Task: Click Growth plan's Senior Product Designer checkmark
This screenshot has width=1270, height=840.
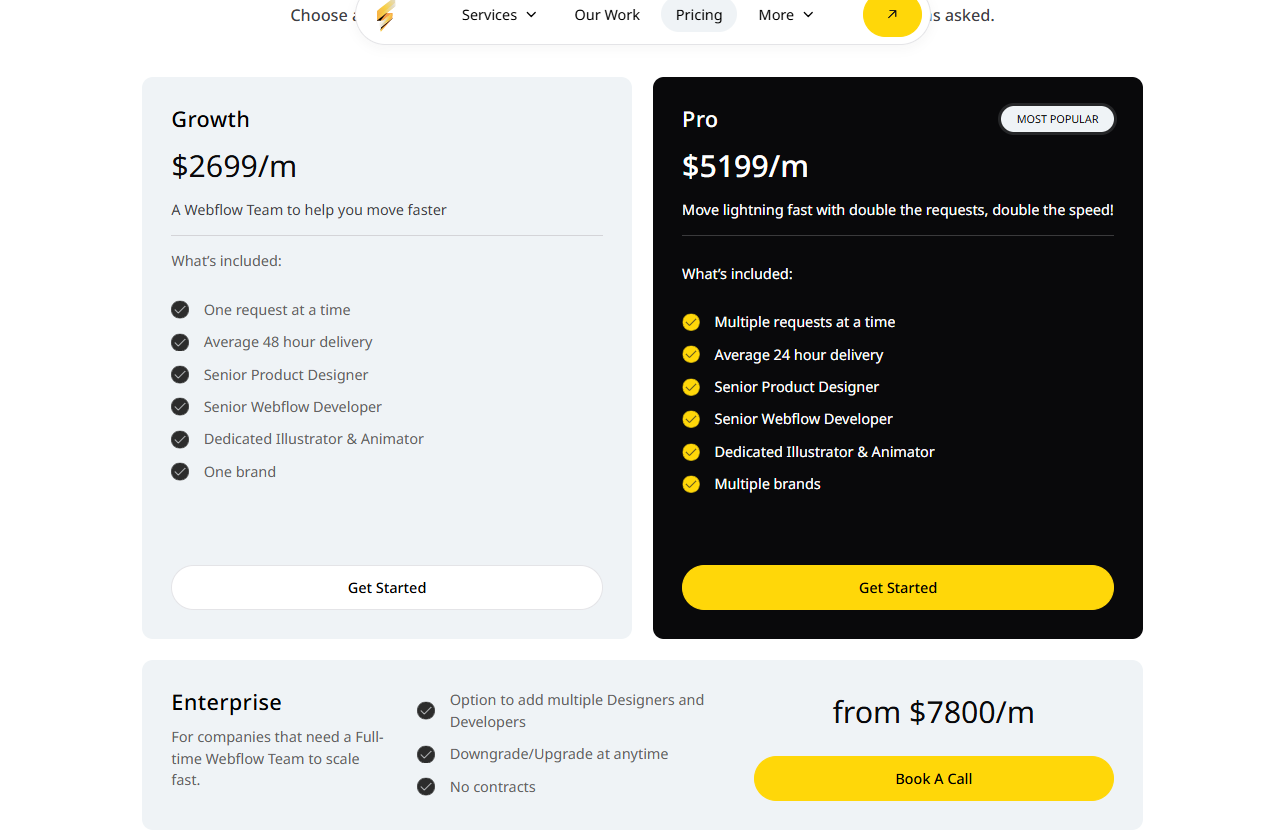Action: tap(180, 375)
